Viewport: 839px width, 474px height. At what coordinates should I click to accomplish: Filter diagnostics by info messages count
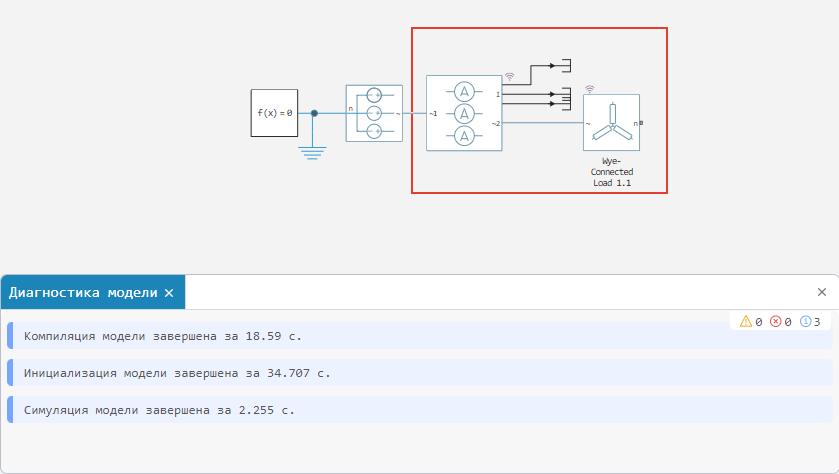[810, 322]
